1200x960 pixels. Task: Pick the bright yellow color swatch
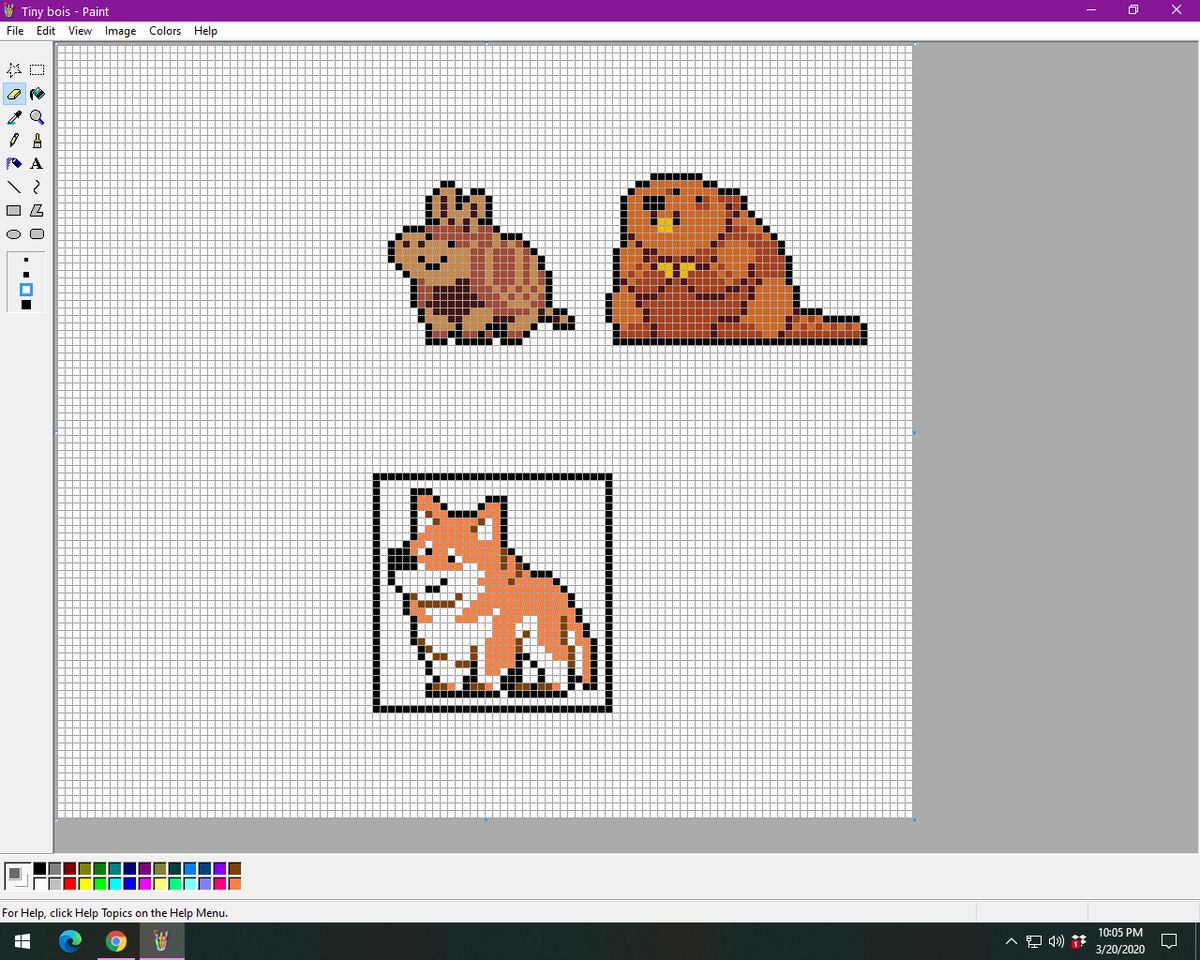85,884
